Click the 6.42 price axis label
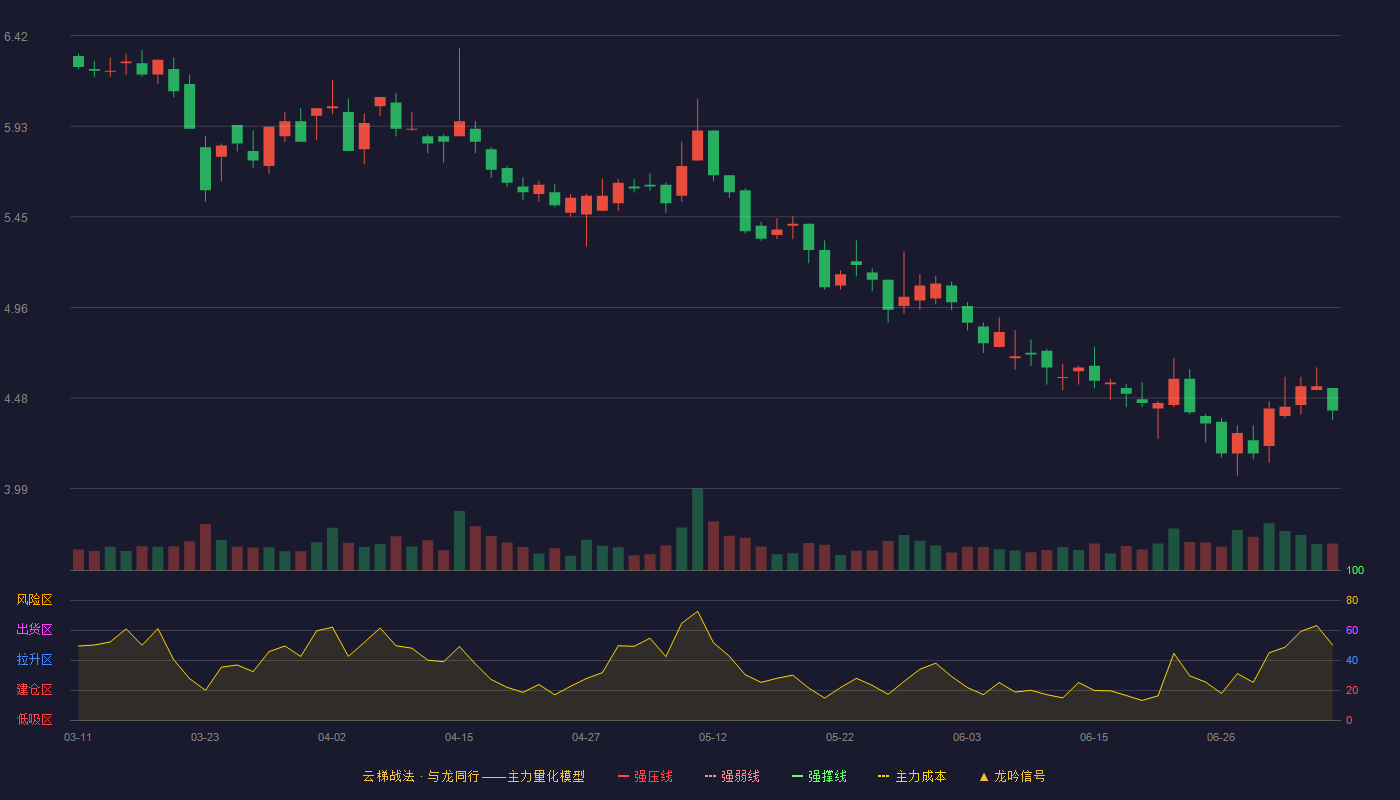Viewport: 1400px width, 800px height. pyautogui.click(x=16, y=37)
